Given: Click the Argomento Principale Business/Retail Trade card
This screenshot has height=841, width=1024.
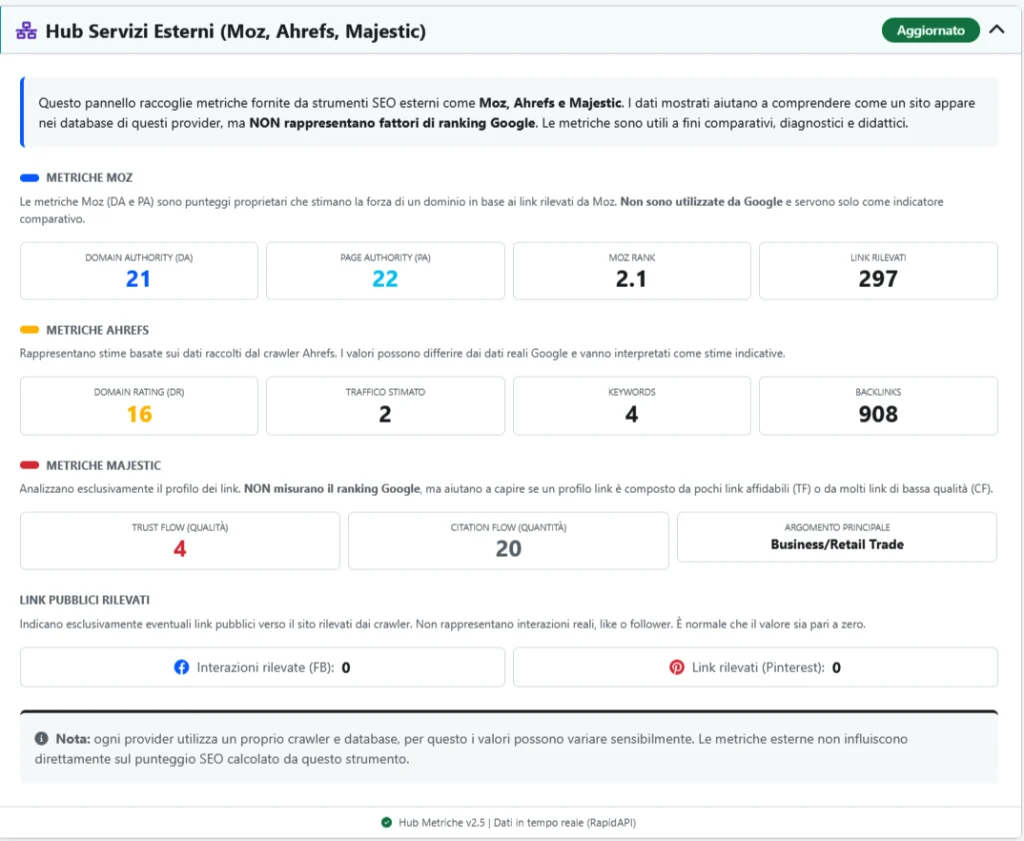Looking at the screenshot, I should coord(837,537).
